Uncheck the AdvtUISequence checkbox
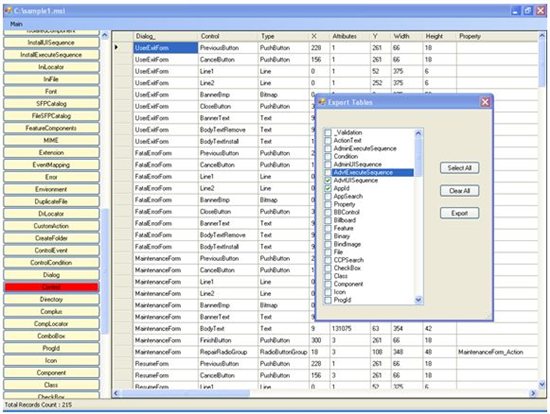Screen dimensions: 550x414 click(328, 180)
